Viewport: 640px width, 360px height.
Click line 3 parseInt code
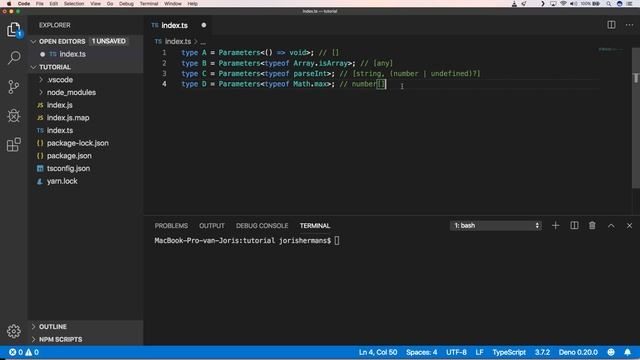coord(311,74)
